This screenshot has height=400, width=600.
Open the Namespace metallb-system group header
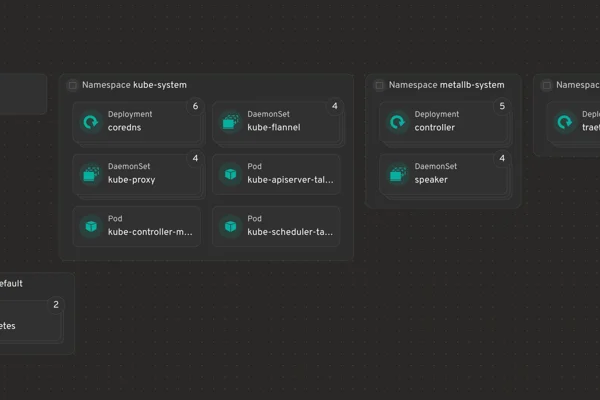point(446,86)
